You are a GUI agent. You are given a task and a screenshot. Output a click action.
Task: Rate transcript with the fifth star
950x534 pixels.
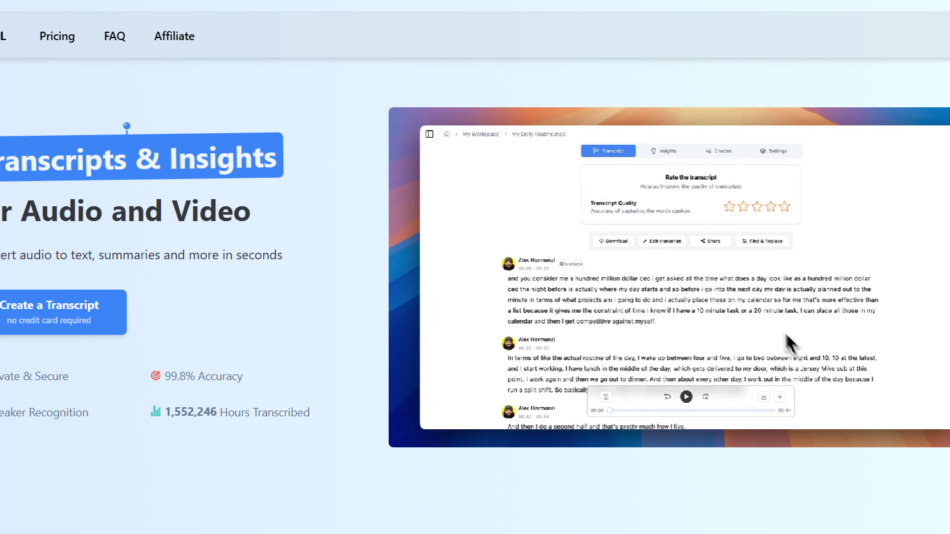[785, 207]
